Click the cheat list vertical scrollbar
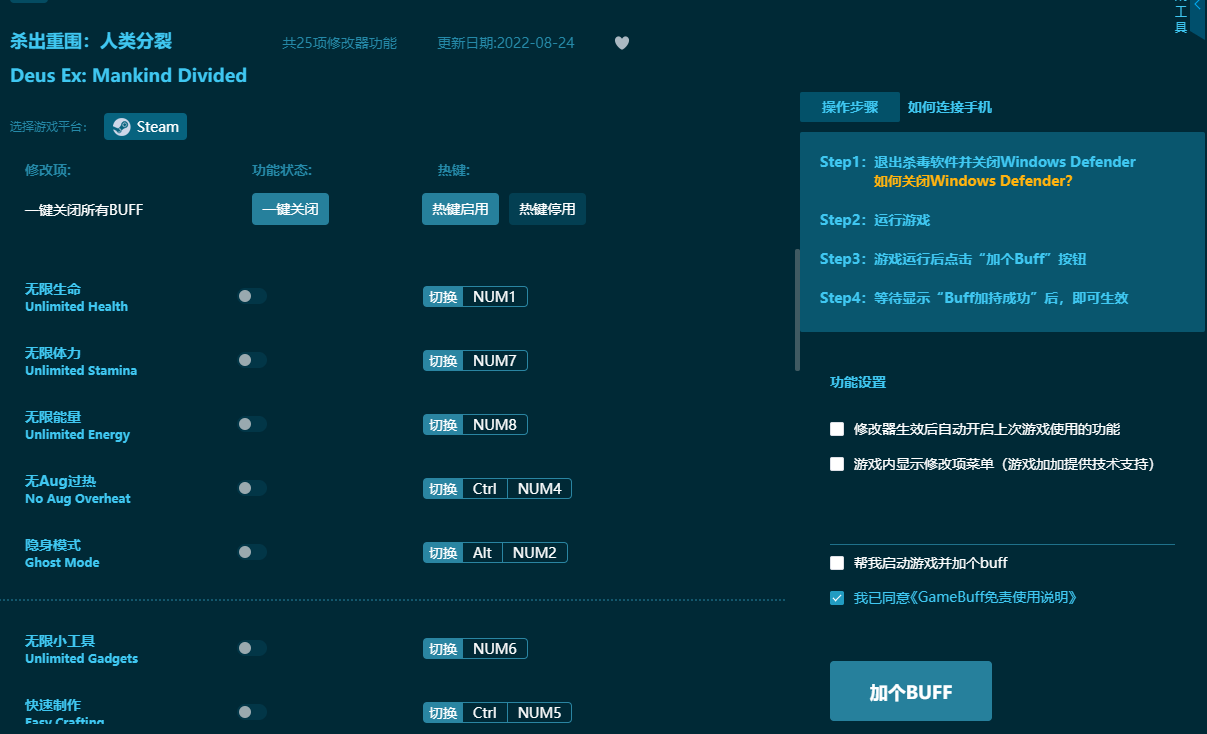Viewport: 1207px width, 734px height. (797, 310)
